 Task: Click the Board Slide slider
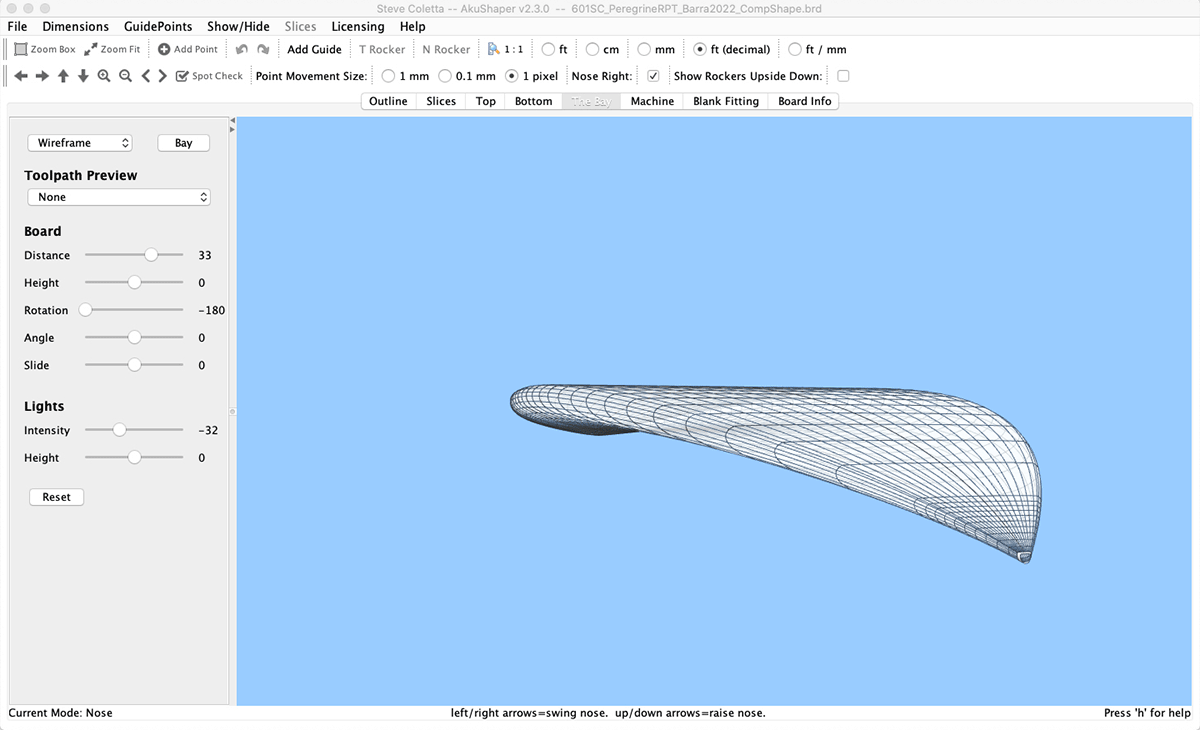point(134,365)
